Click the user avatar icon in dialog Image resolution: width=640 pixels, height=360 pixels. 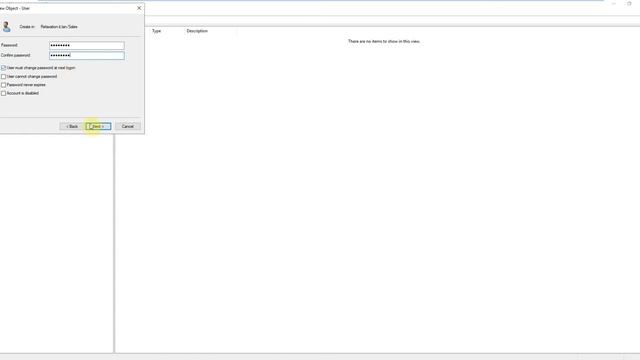pyautogui.click(x=7, y=27)
